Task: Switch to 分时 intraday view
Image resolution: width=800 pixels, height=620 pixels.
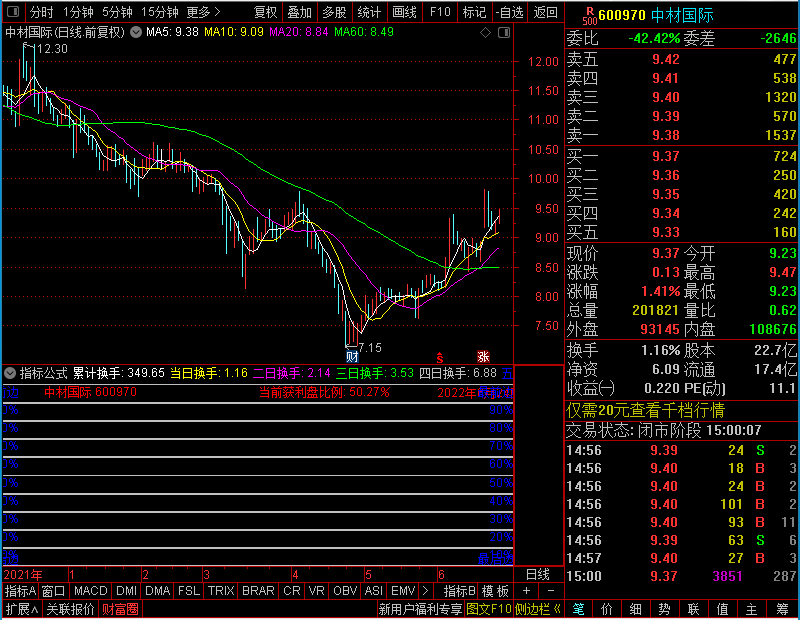Action: (x=41, y=12)
